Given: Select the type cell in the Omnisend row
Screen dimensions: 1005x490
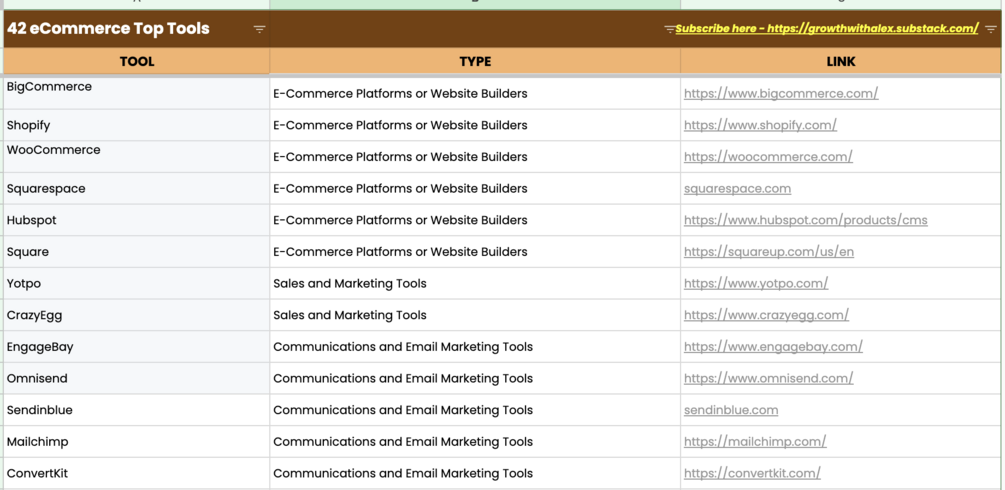Looking at the screenshot, I should [475, 378].
